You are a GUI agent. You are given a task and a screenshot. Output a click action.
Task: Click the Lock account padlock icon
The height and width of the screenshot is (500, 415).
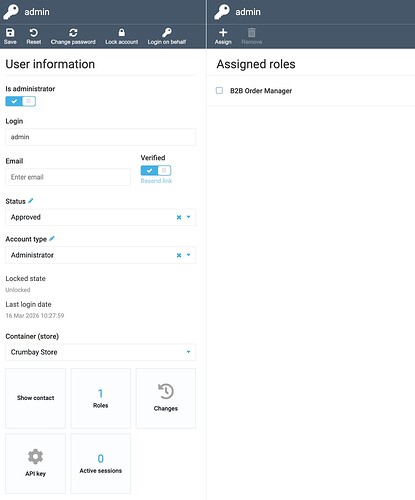coord(122,32)
